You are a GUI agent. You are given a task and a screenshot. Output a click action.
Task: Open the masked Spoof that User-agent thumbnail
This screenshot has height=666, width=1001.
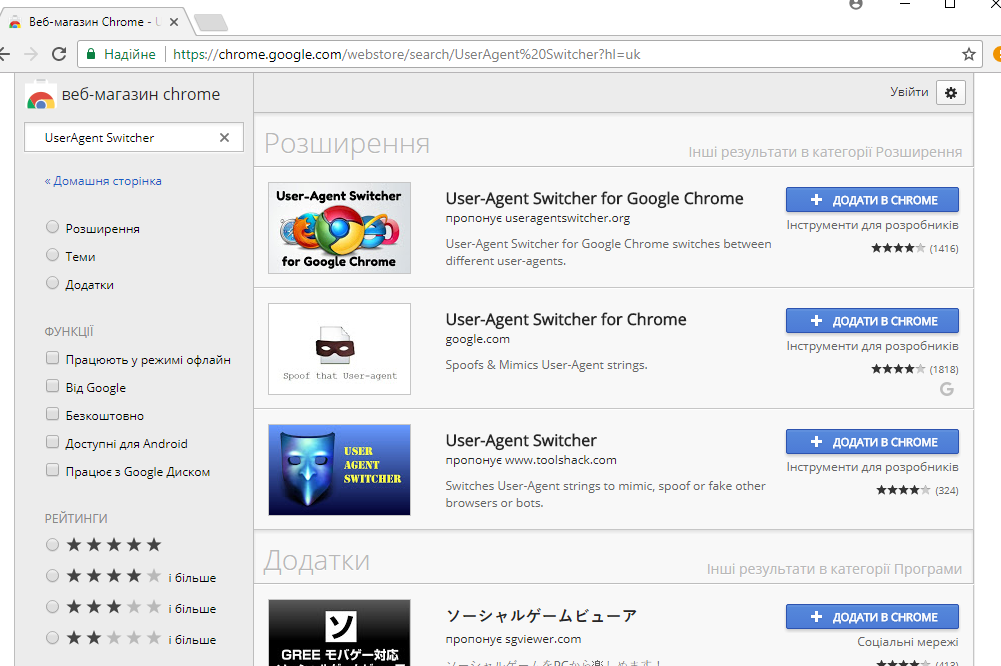339,349
